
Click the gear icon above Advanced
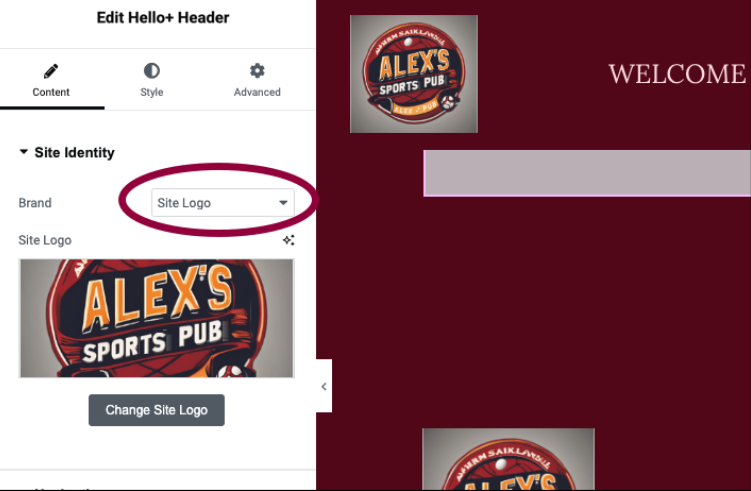257,71
